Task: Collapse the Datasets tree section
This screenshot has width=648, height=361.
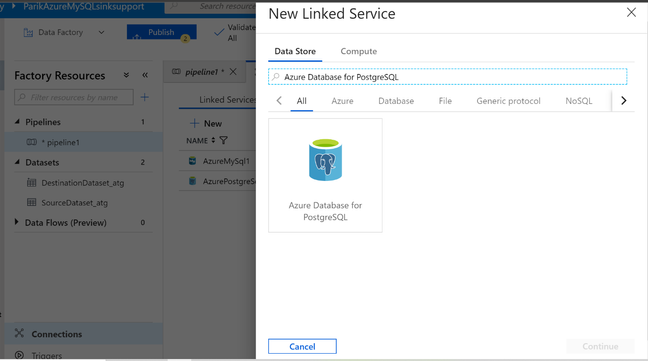Action: [x=17, y=162]
